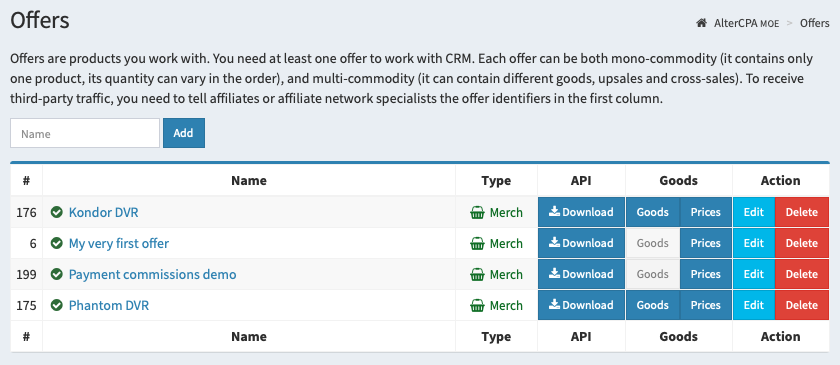Click green check icon for My very first offer
This screenshot has height=365, width=840.
pyautogui.click(x=57, y=243)
